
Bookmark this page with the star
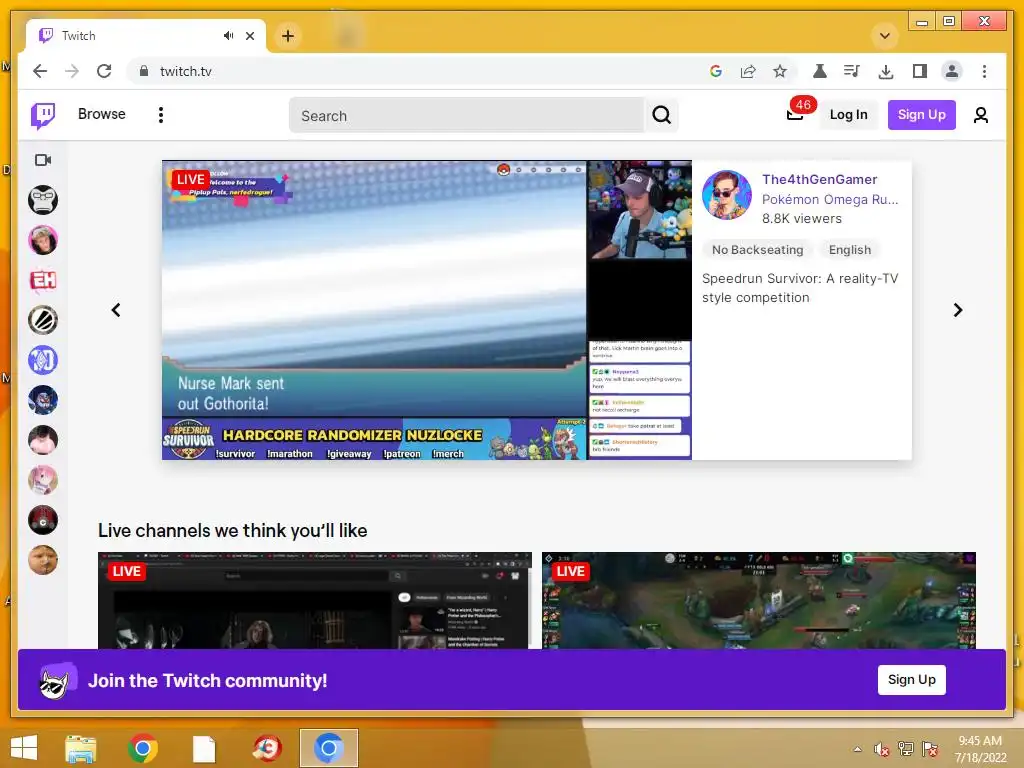click(x=780, y=71)
